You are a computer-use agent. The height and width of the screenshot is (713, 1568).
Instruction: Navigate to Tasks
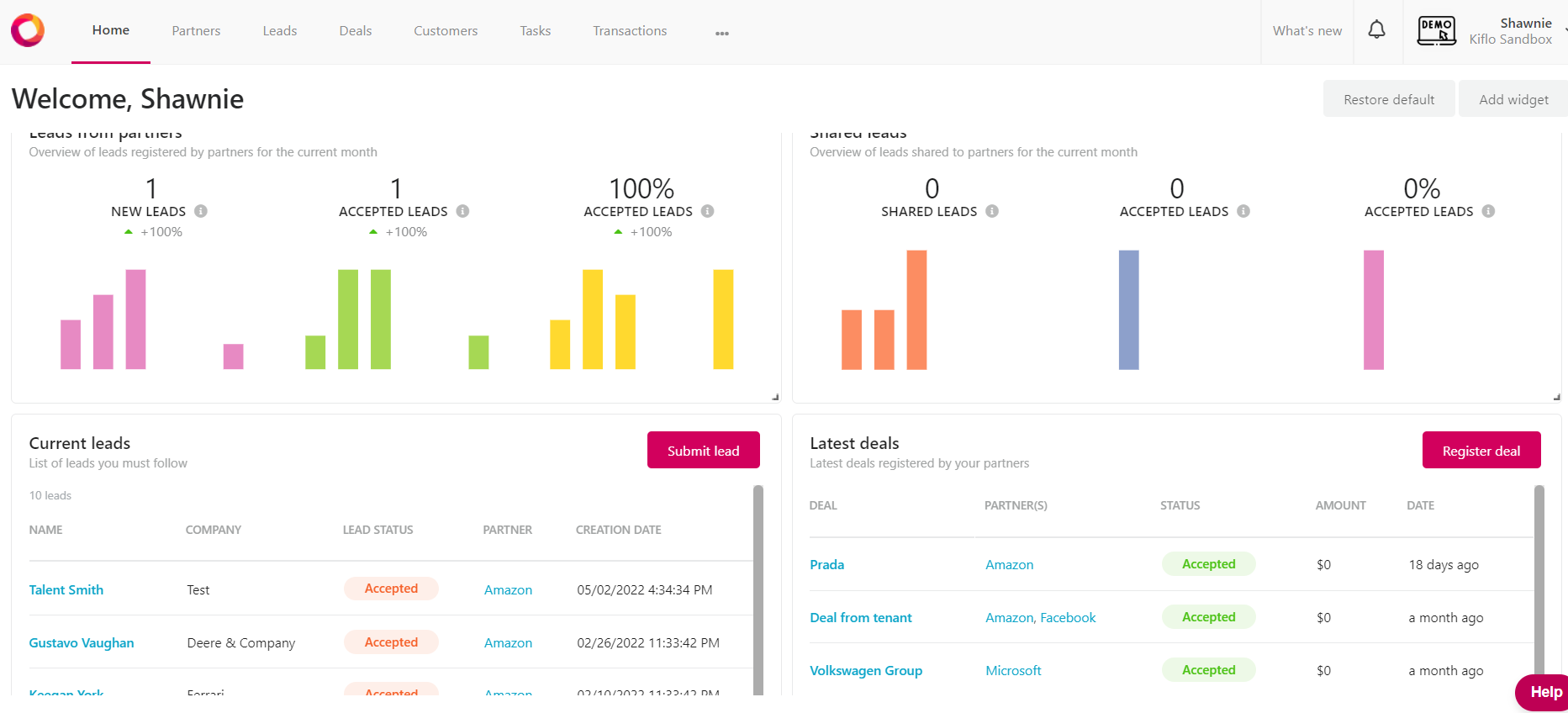(536, 31)
